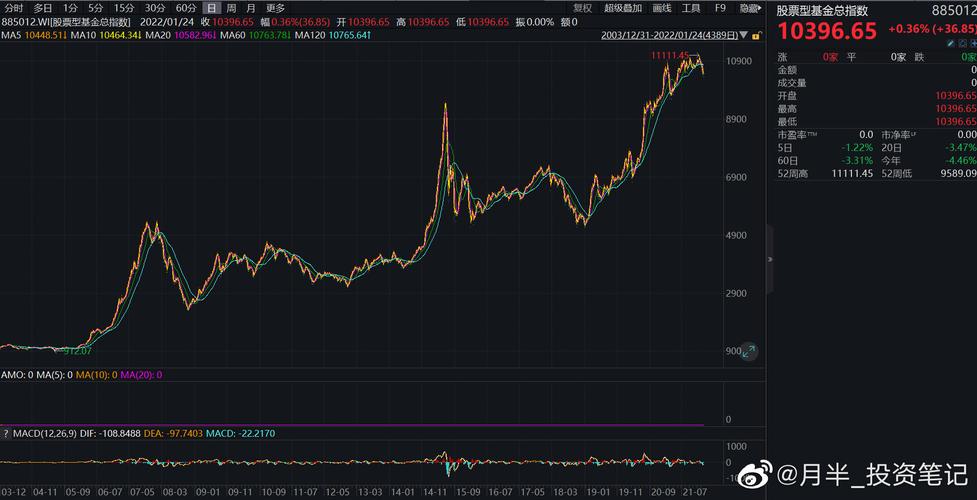Expand the 更多 period options
977x500 pixels.
(275, 8)
